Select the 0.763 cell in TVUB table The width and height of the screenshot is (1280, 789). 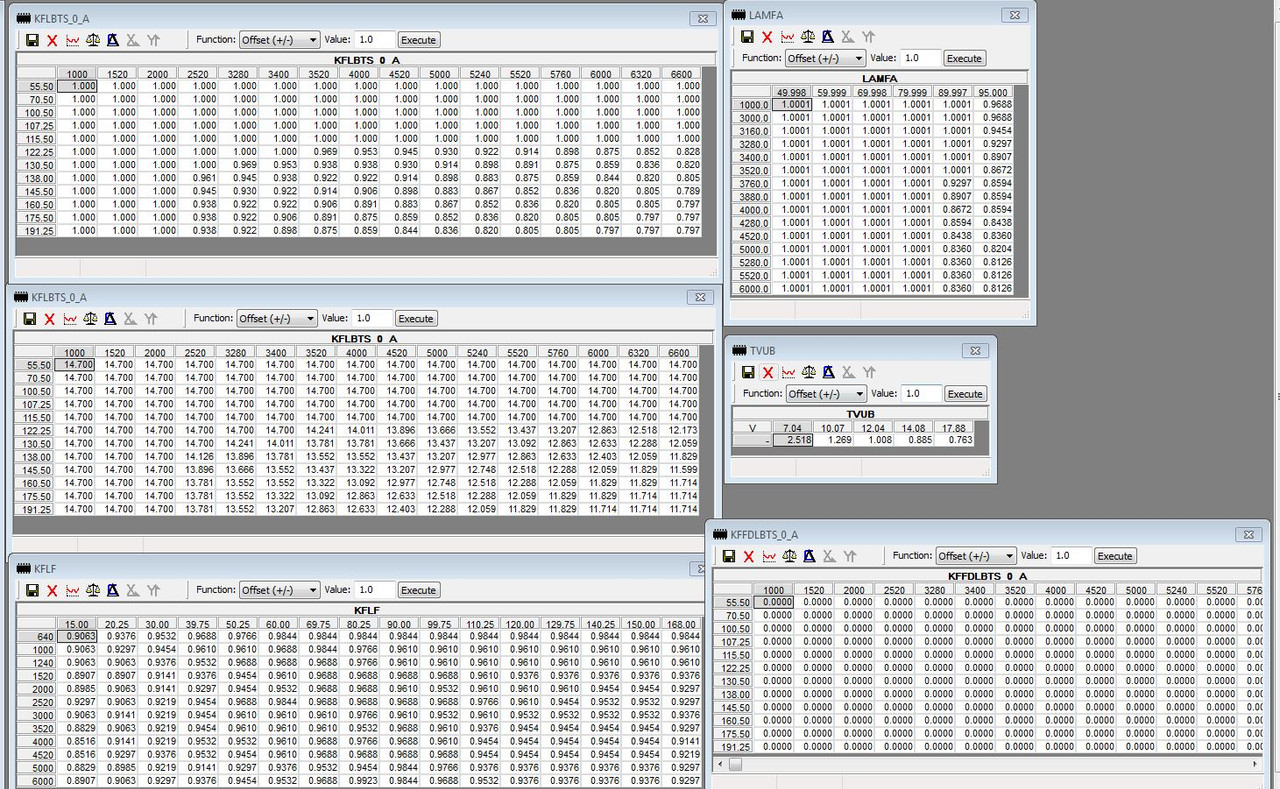pos(955,440)
